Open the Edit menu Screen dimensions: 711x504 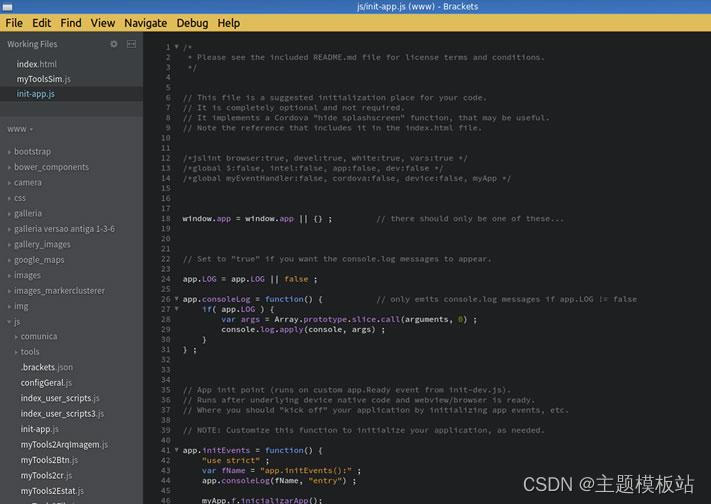point(42,23)
